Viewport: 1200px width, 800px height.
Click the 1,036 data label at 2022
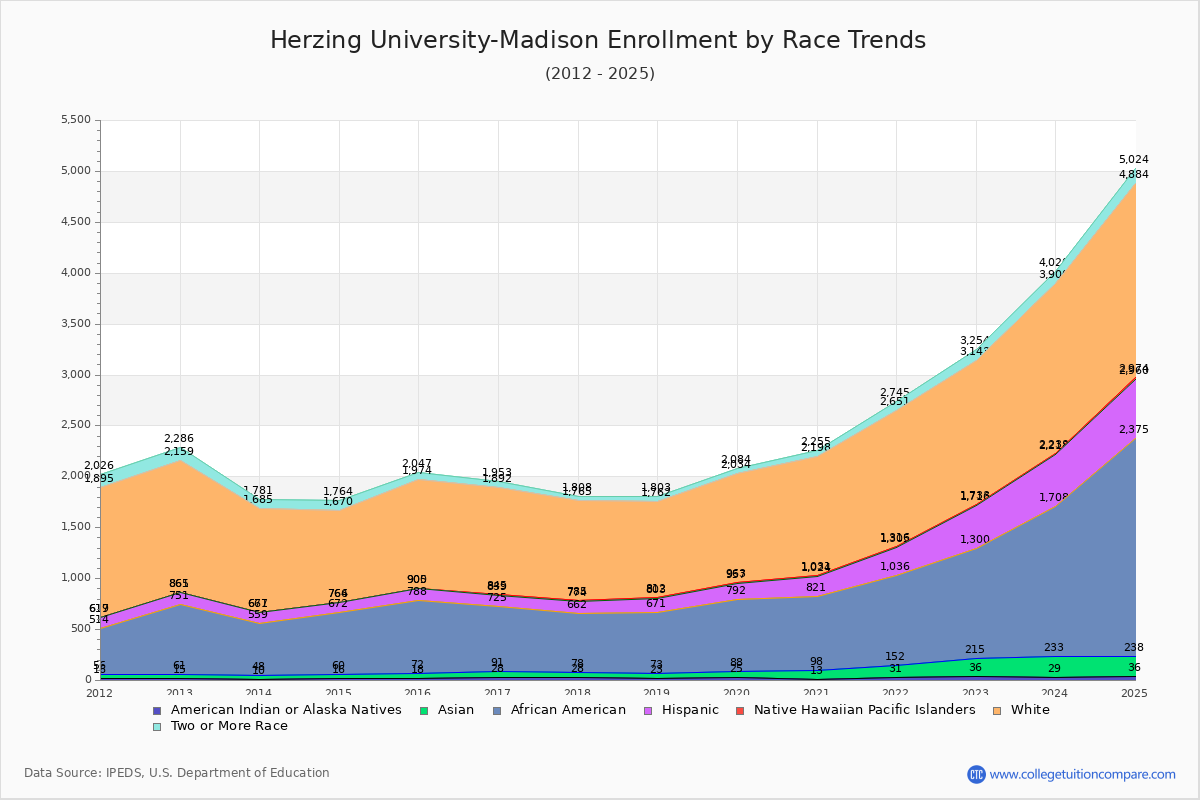[x=895, y=567]
